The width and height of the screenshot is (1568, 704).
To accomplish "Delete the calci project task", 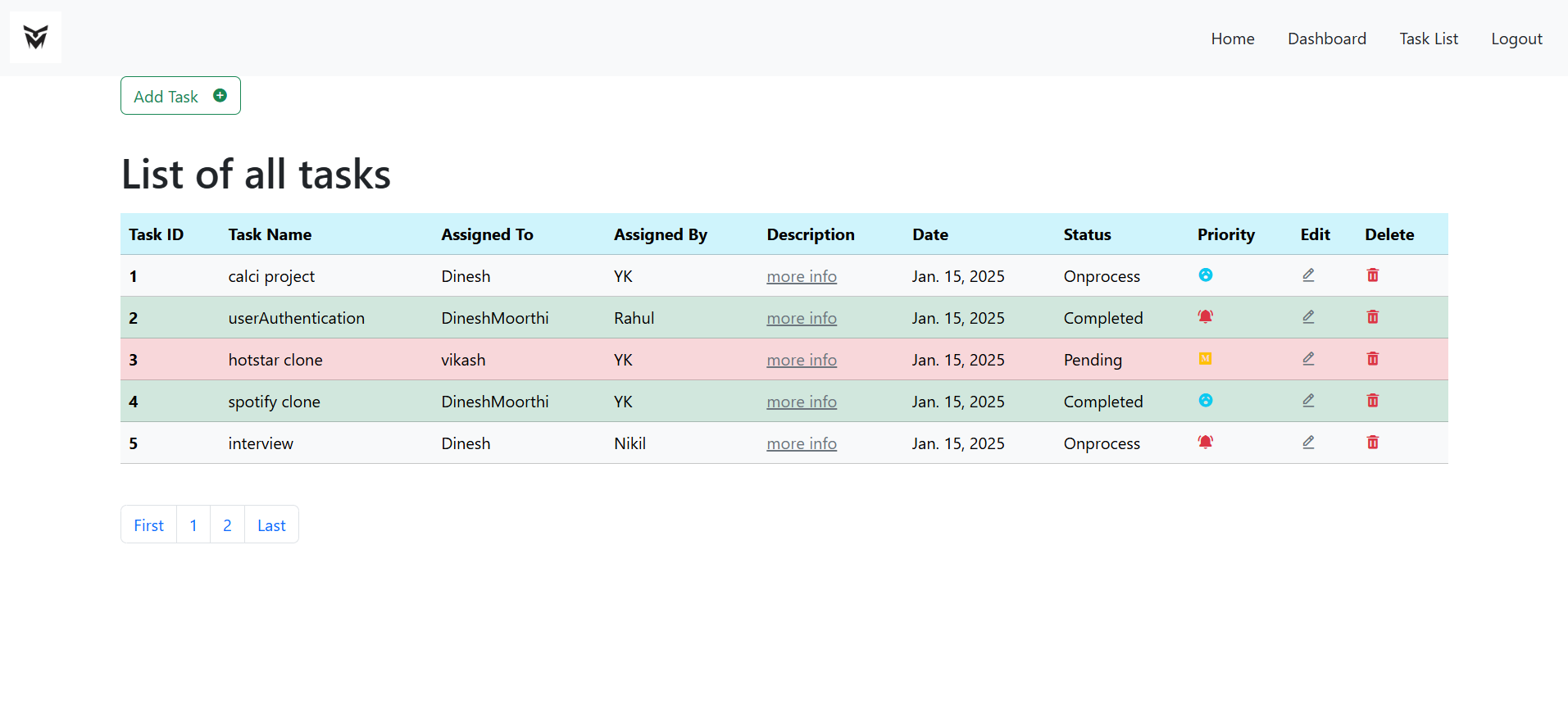I will click(x=1373, y=275).
